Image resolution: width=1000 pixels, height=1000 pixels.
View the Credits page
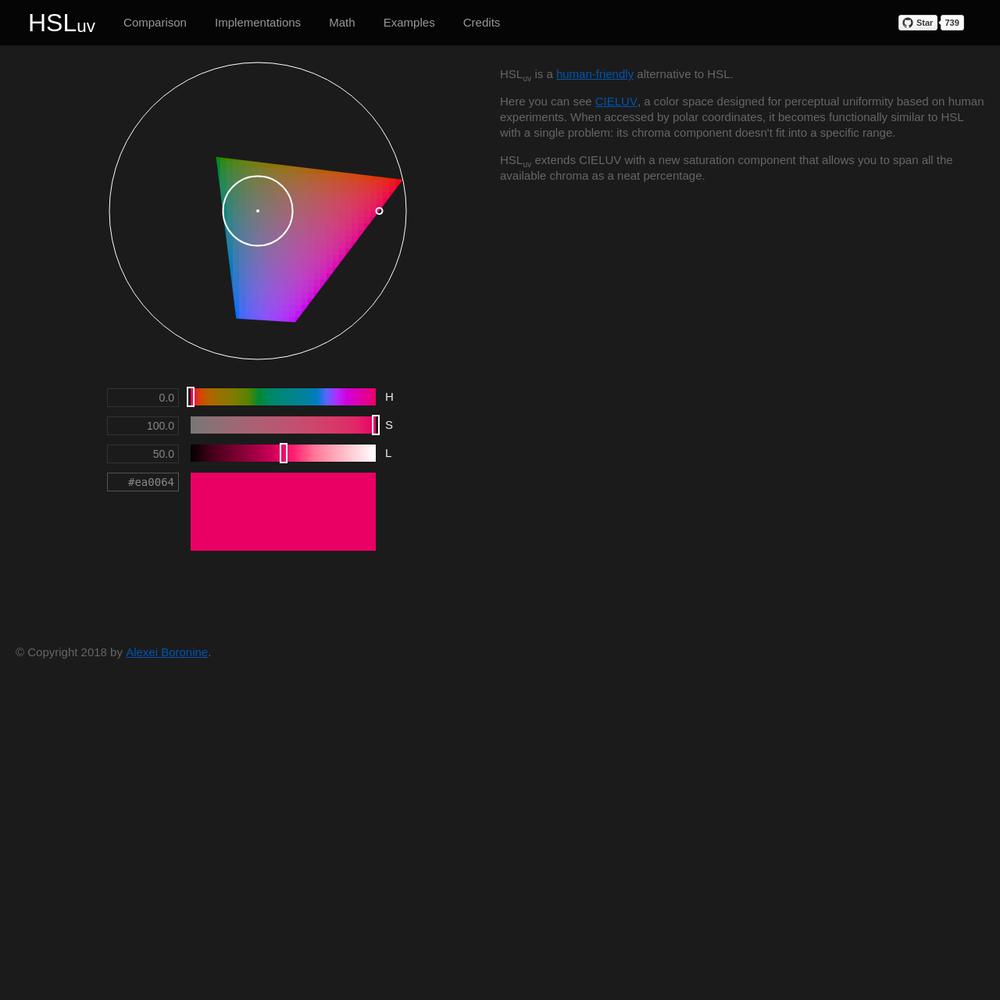tap(482, 22)
